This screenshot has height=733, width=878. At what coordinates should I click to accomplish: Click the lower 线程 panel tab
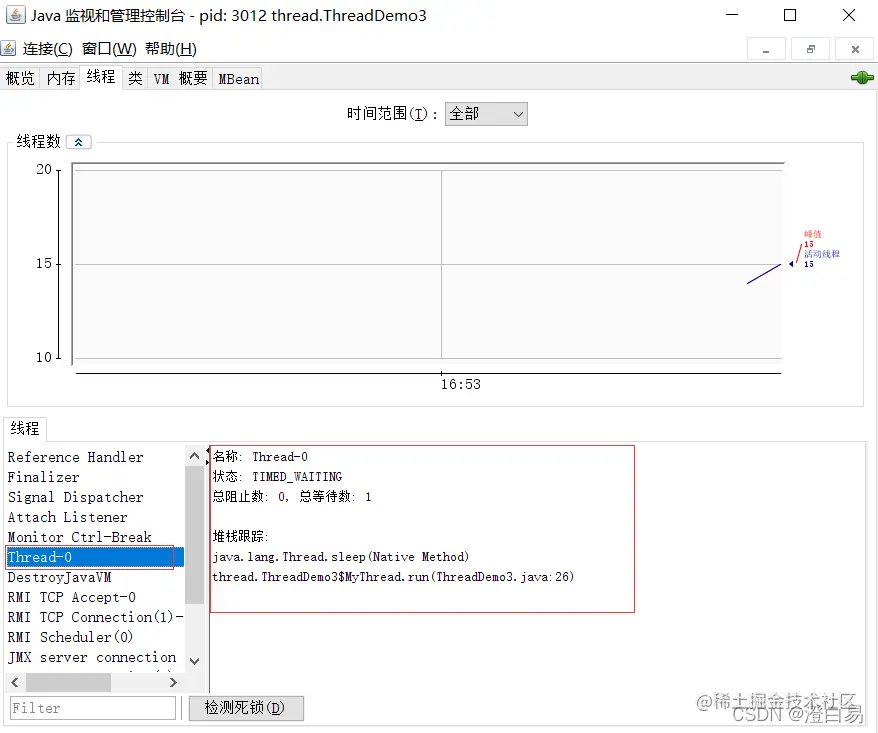[x=25, y=429]
